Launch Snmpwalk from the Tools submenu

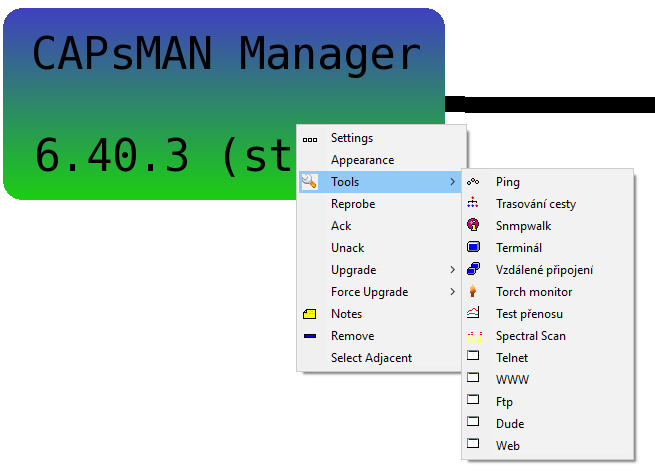[x=548, y=226]
